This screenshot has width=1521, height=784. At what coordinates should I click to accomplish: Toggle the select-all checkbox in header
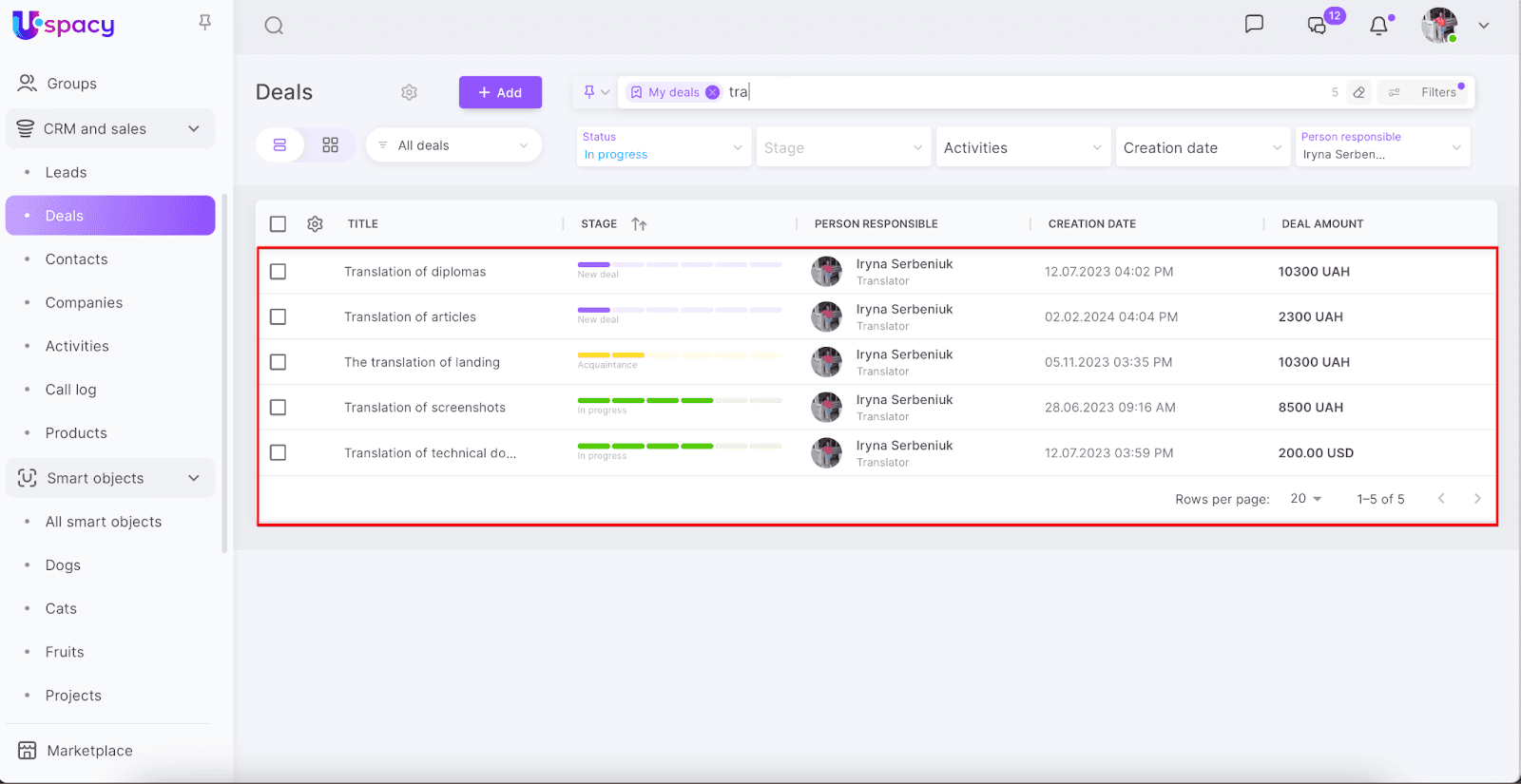click(x=278, y=224)
